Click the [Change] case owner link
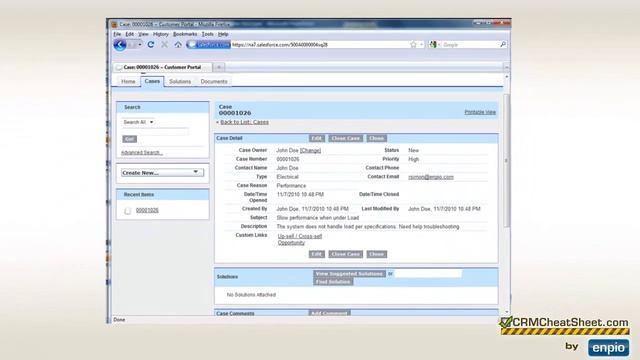 [x=310, y=151]
